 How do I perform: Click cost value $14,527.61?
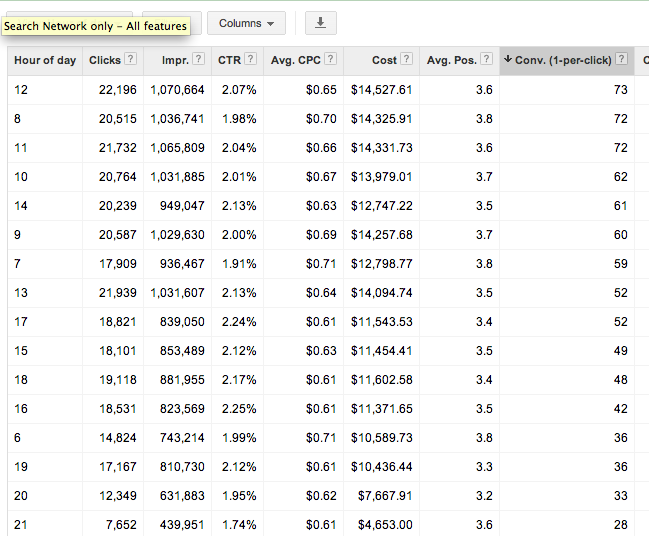point(382,90)
